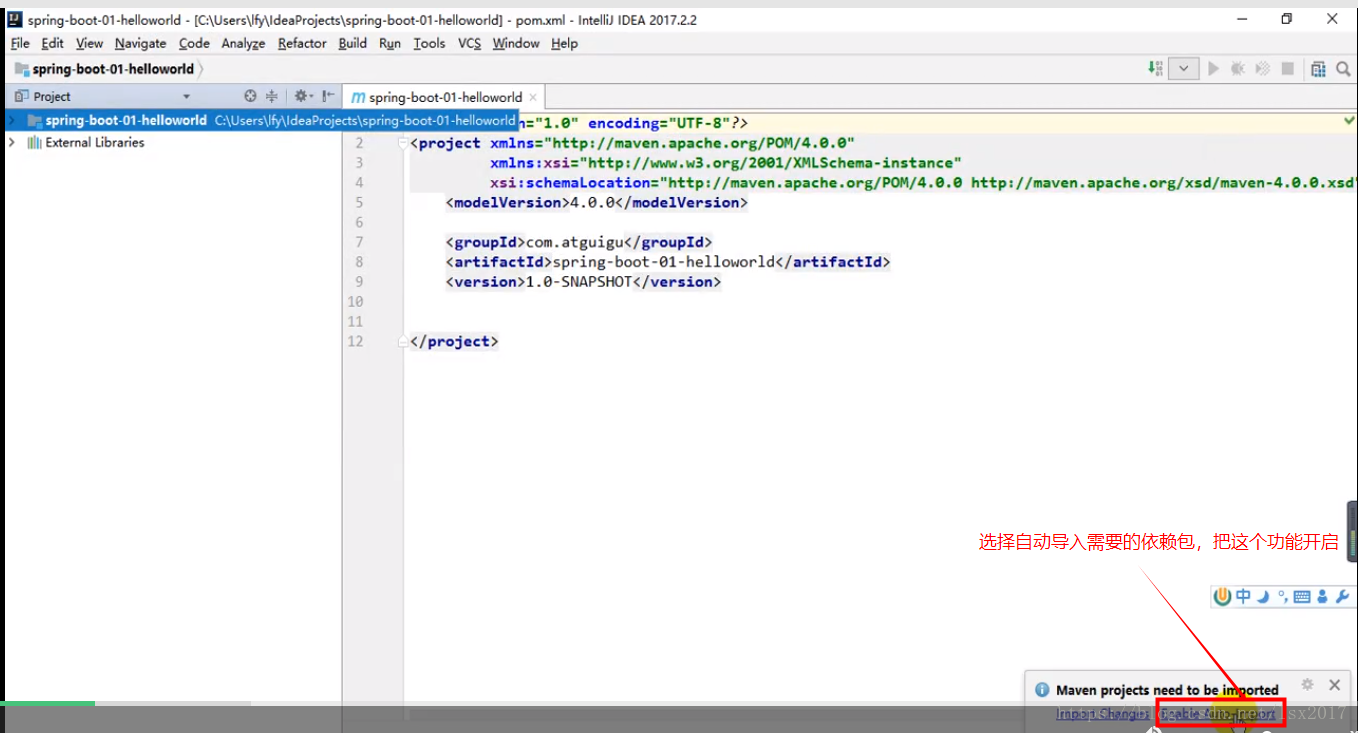This screenshot has width=1358, height=733.
Task: Click the Project tool window title
Action: pos(52,97)
